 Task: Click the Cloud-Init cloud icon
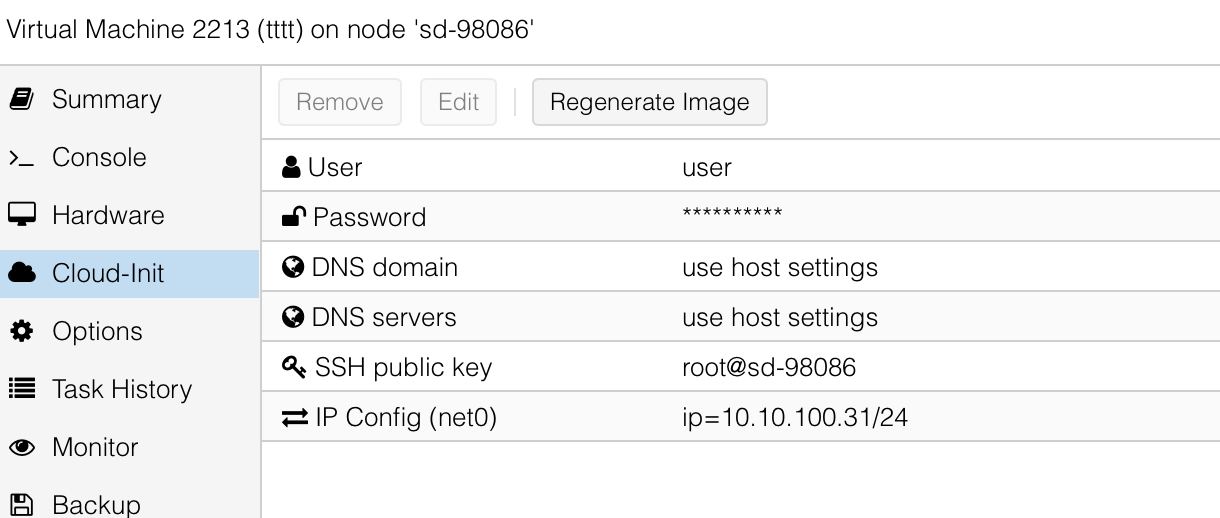[22, 273]
